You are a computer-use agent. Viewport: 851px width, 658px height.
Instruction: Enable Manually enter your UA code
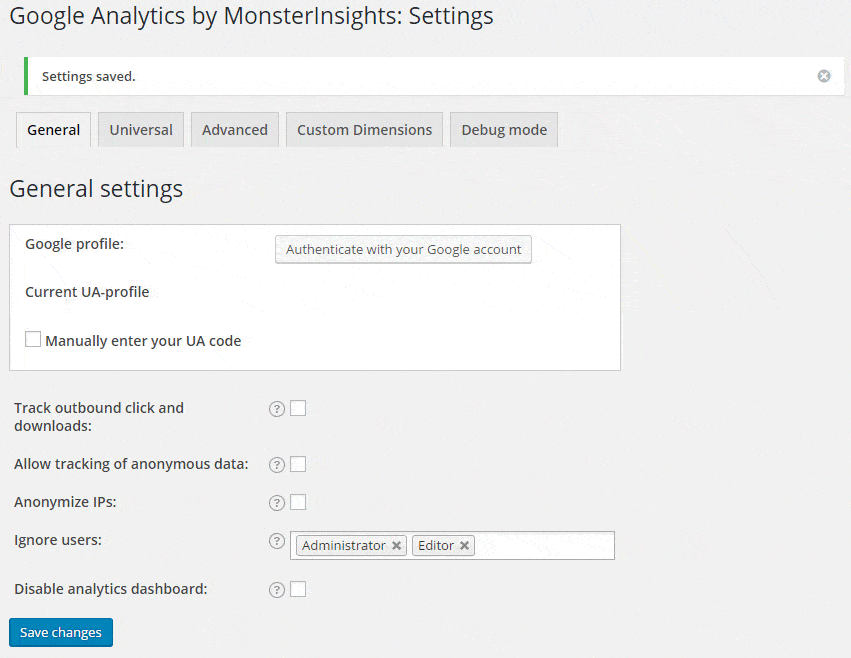tap(33, 339)
